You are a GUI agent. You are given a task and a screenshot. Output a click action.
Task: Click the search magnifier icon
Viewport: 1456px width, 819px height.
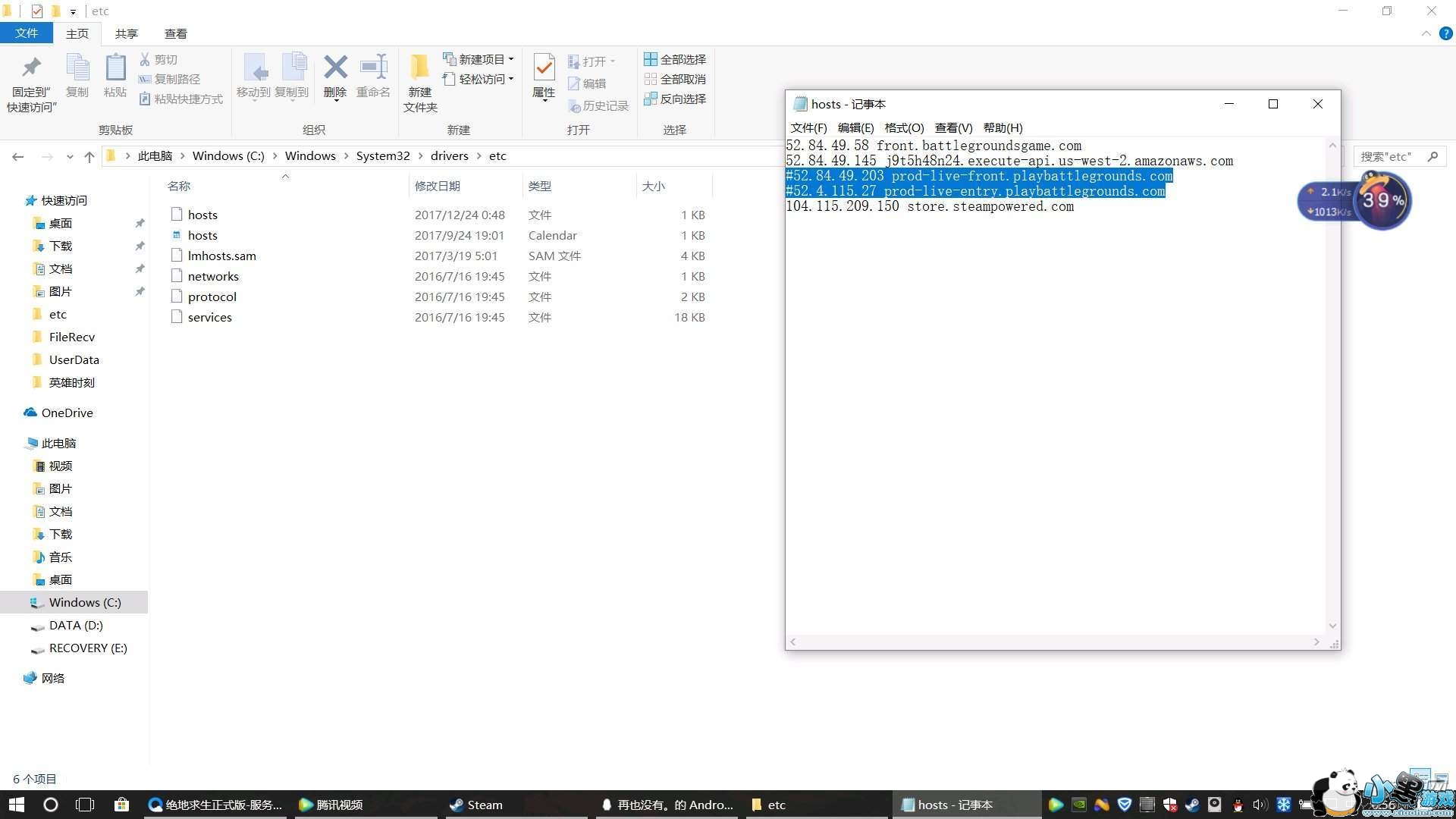pos(1432,156)
